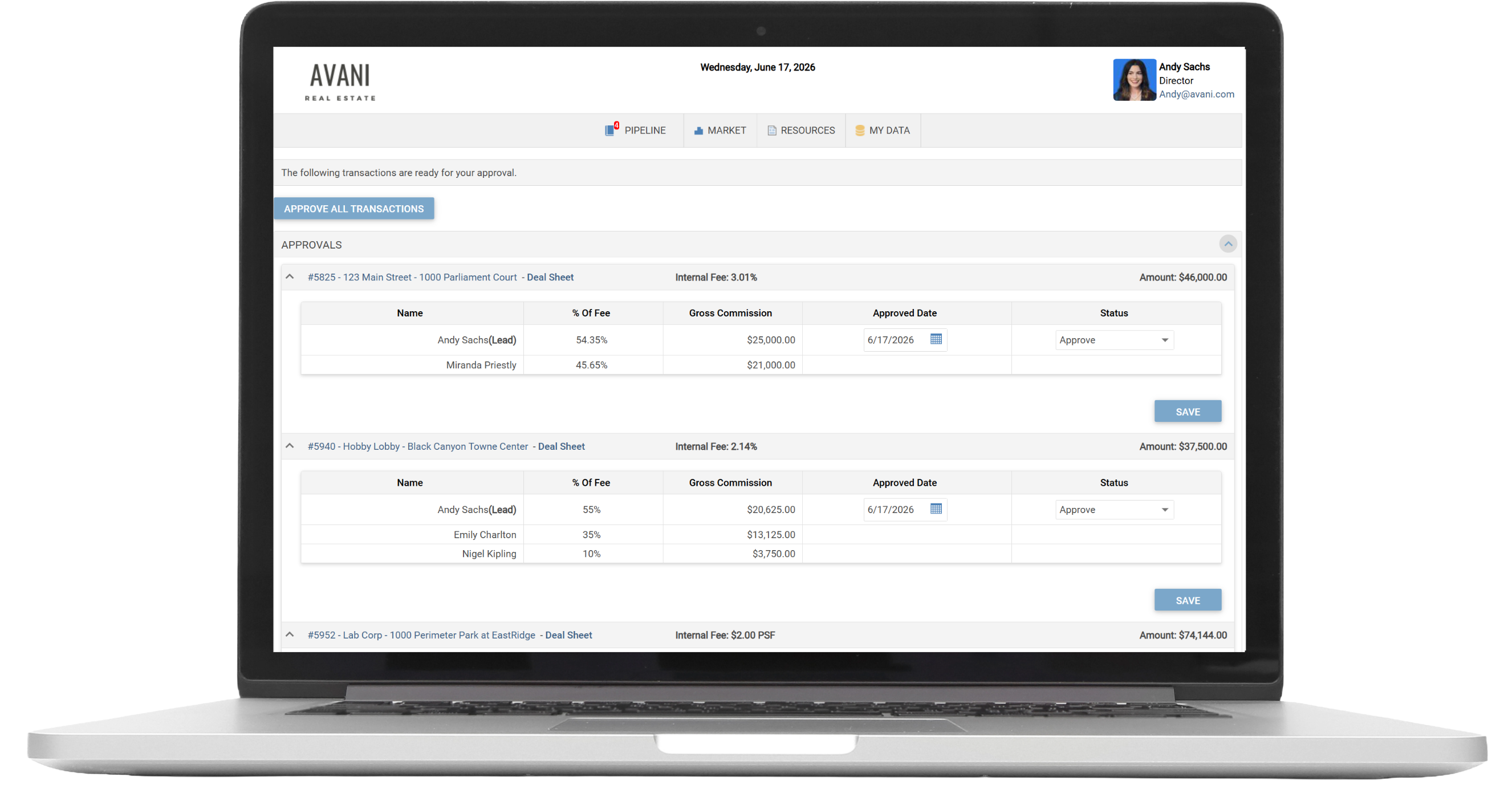Open #5952 - Lab Corp transaction link
1512x785 pixels.
pos(421,635)
